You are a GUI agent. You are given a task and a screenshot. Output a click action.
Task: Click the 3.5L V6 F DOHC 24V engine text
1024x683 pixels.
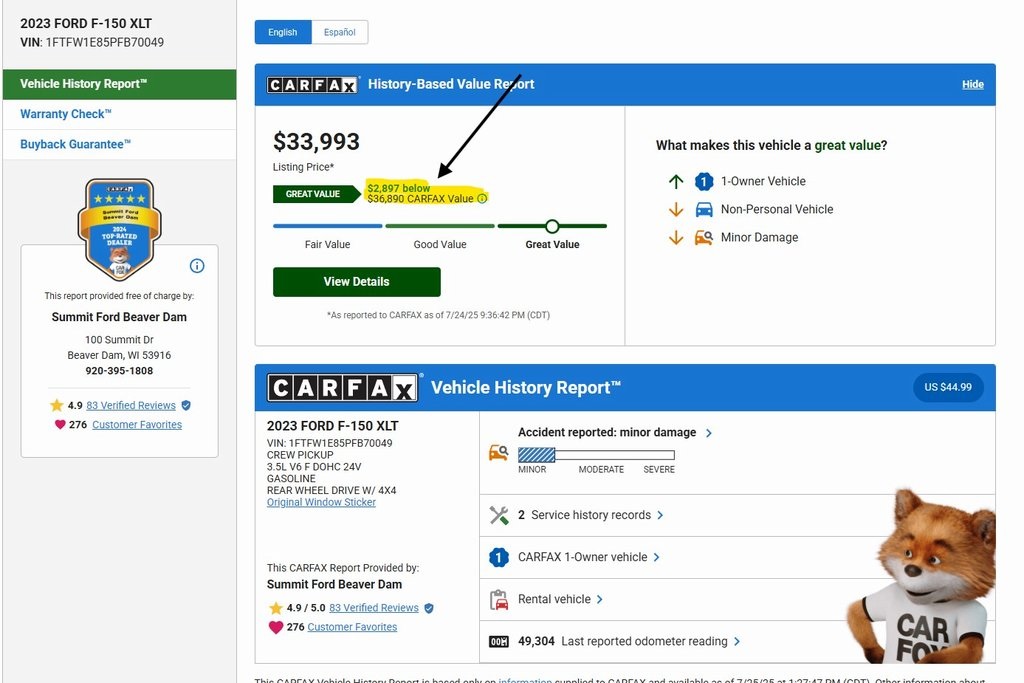click(314, 467)
